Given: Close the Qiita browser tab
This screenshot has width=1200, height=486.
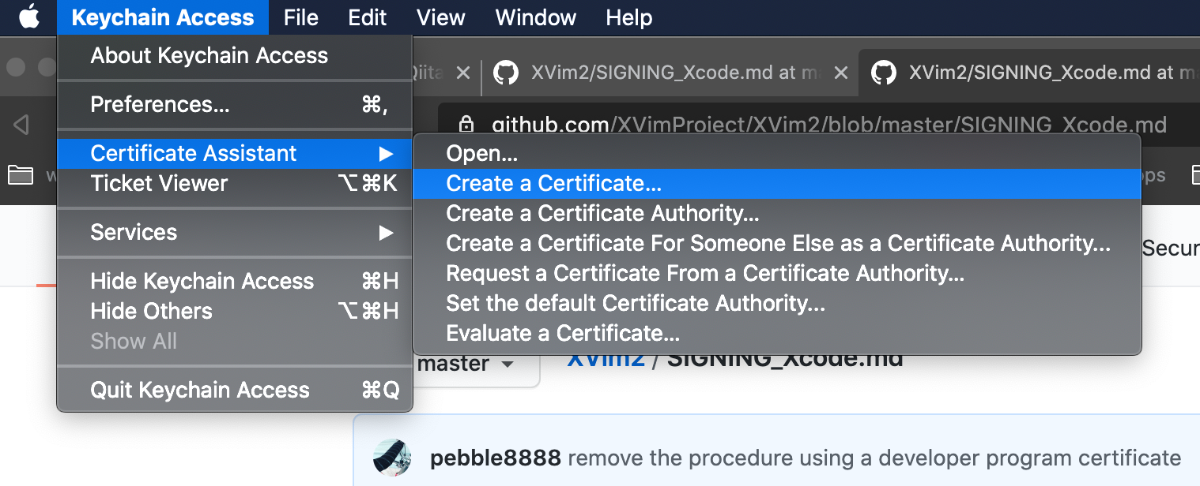Looking at the screenshot, I should (463, 73).
